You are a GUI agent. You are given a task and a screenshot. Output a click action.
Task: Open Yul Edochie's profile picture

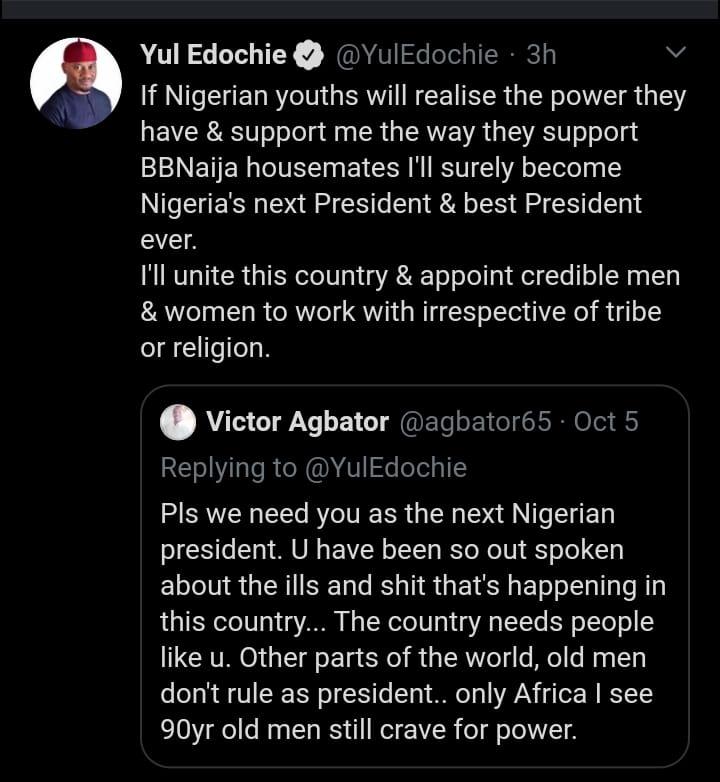point(76,84)
